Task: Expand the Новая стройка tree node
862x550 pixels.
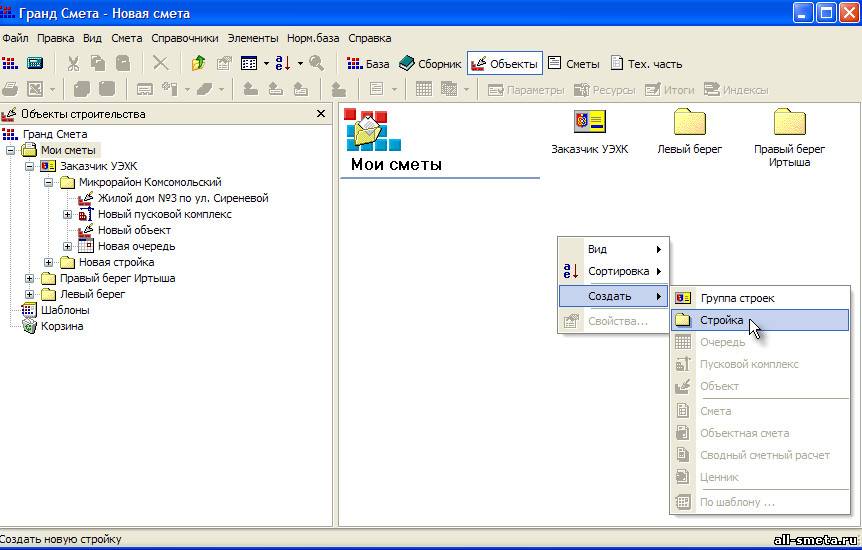Action: (48, 262)
